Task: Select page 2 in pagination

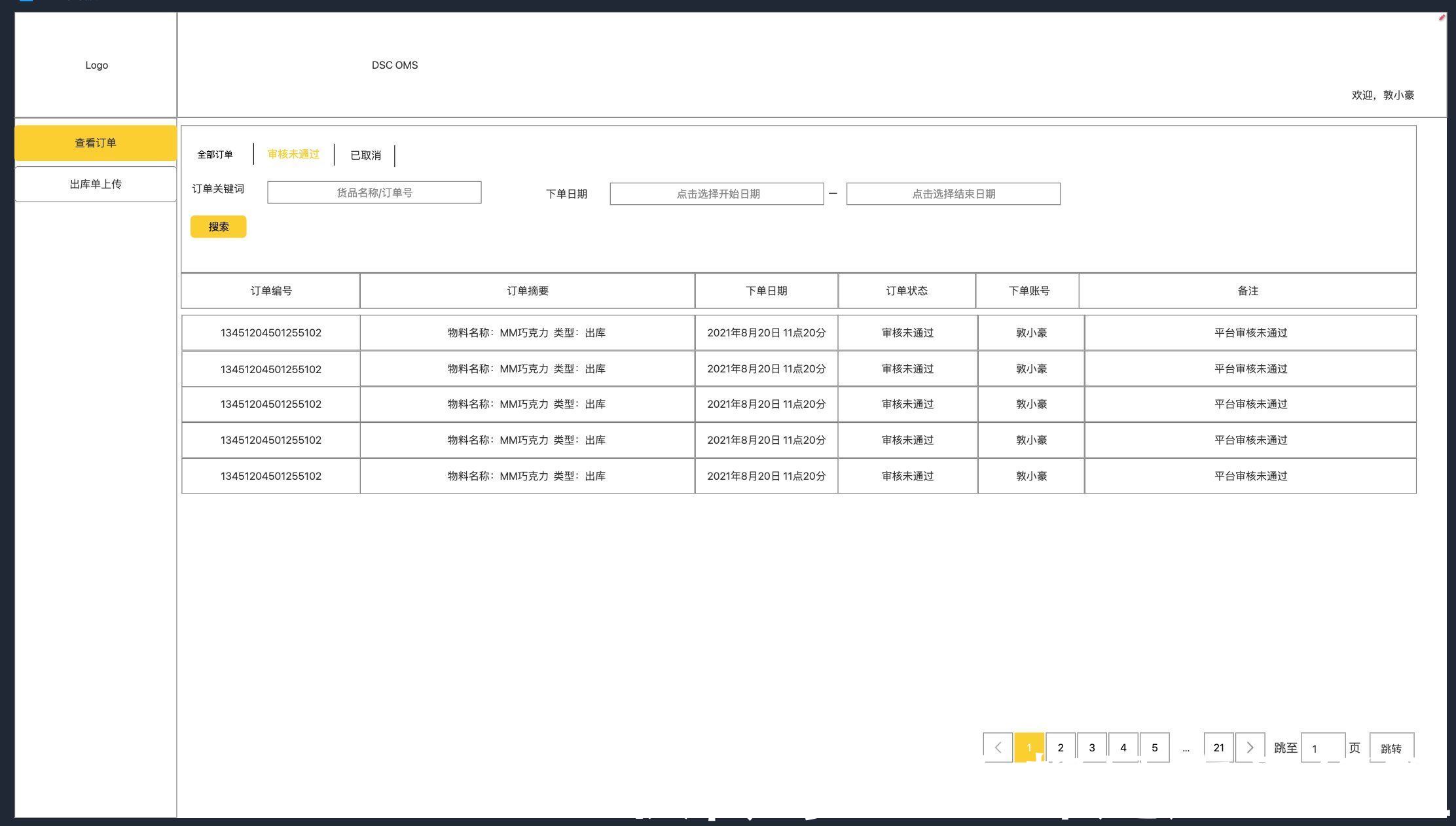Action: [x=1061, y=747]
